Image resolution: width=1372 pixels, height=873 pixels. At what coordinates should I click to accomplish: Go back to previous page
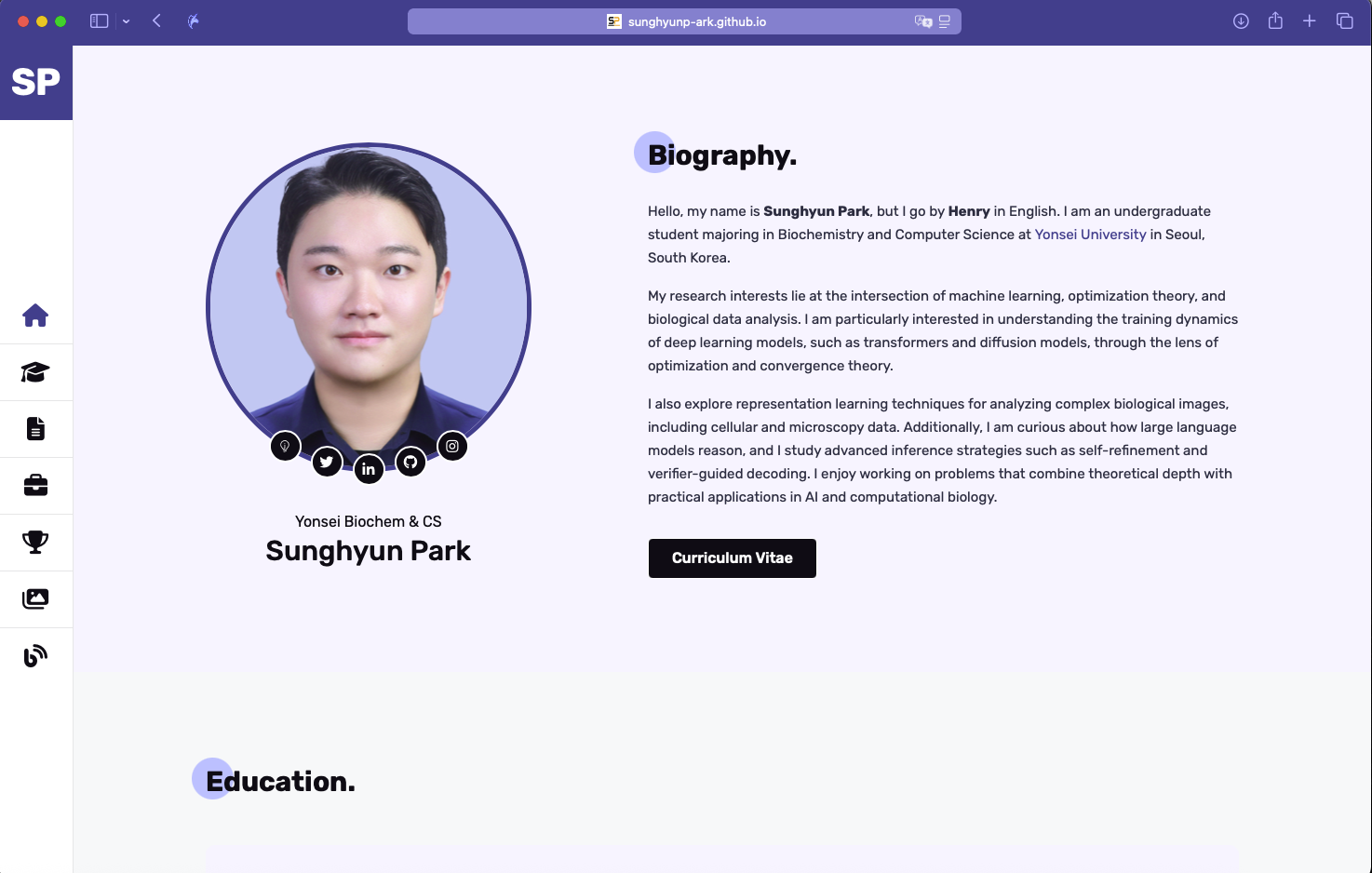[x=156, y=21]
